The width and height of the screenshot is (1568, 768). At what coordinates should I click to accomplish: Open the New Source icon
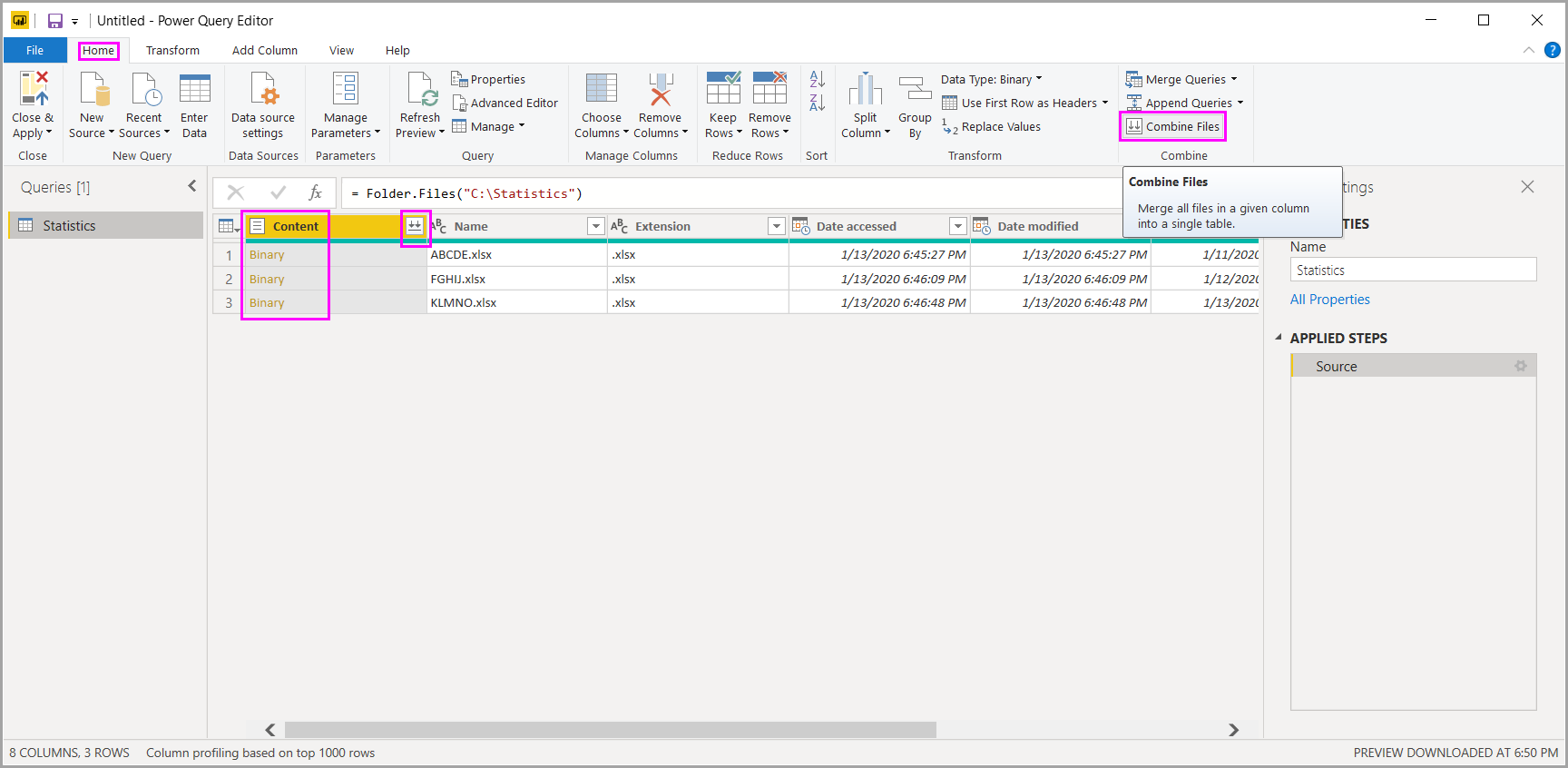pos(93,89)
